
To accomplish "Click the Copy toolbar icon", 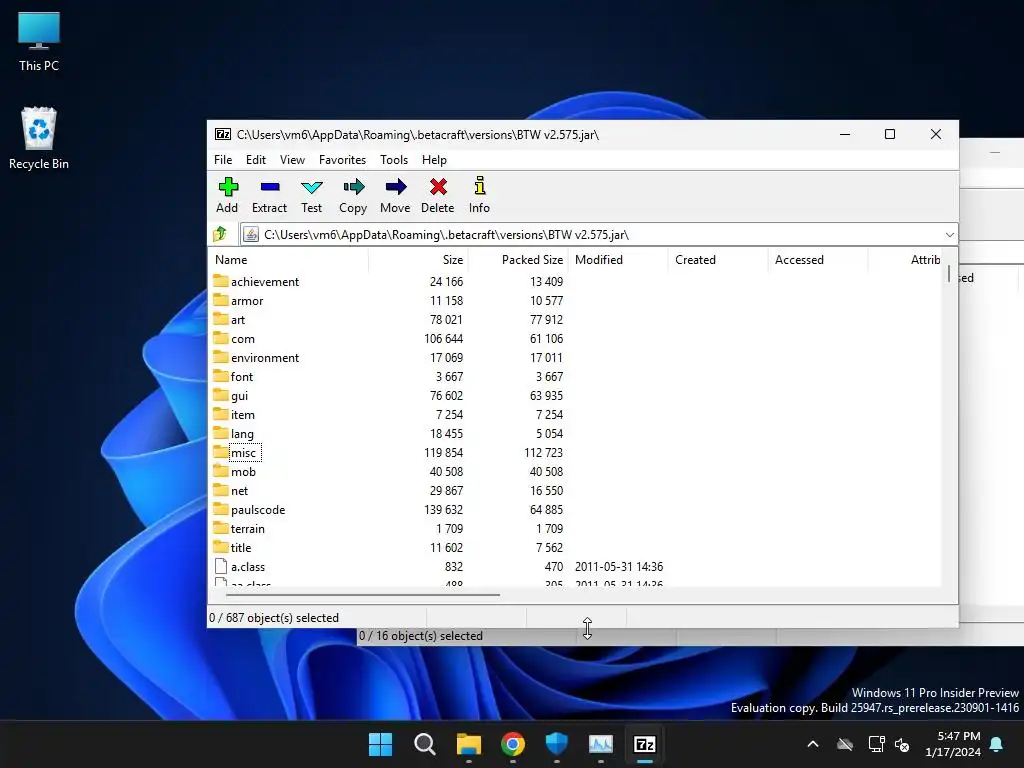I will (353, 194).
